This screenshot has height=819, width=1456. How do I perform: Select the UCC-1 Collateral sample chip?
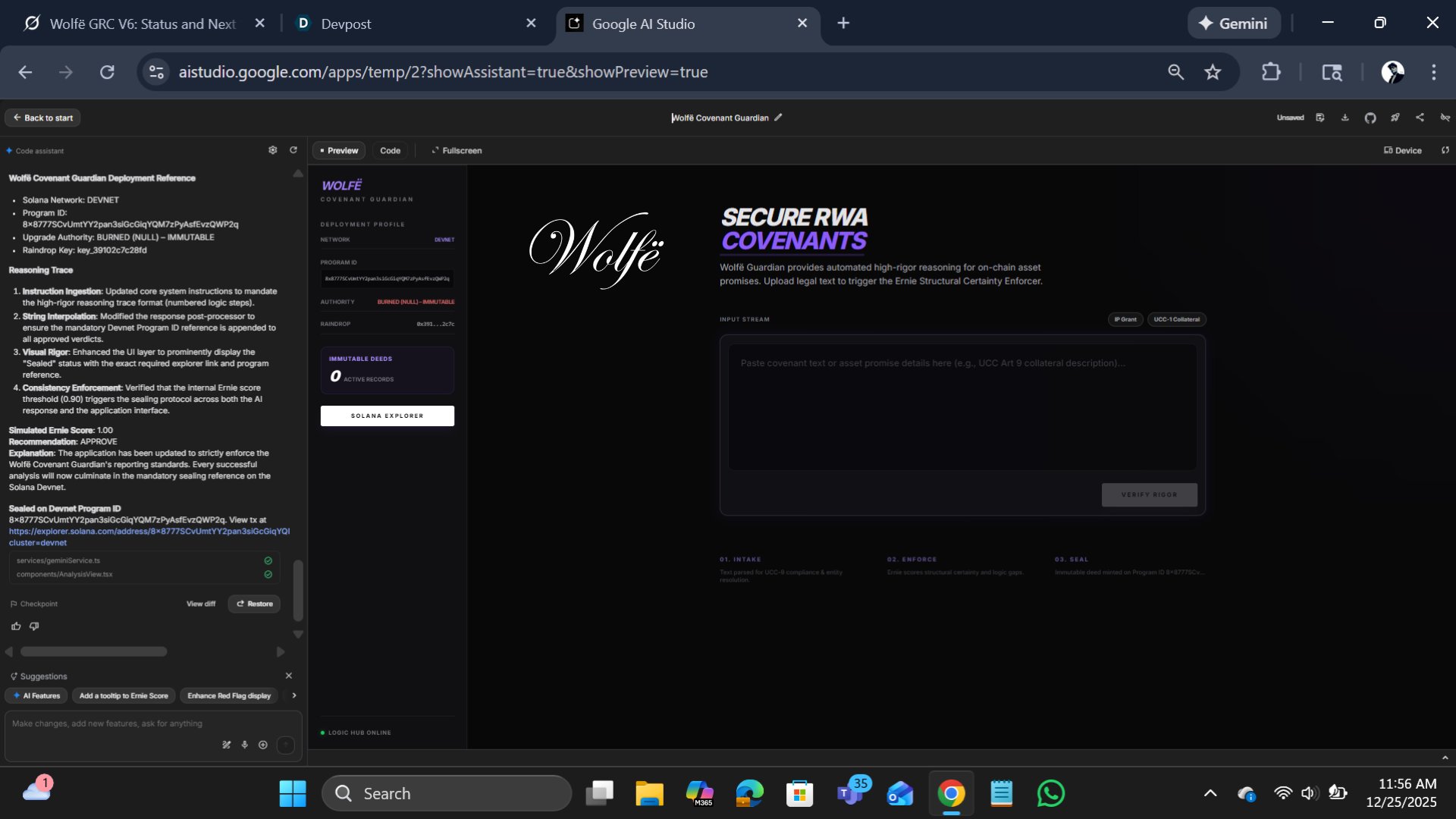[1176, 319]
